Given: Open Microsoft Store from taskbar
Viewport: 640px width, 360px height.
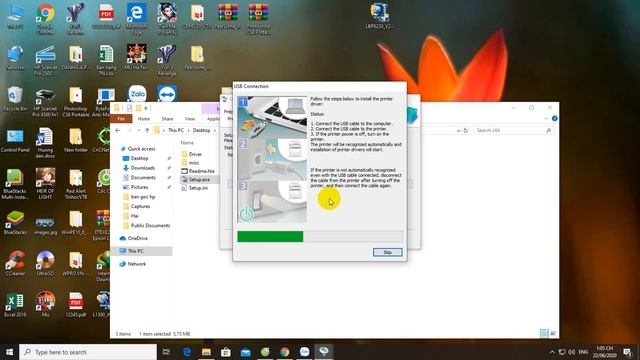Looking at the screenshot, I should click(x=226, y=352).
